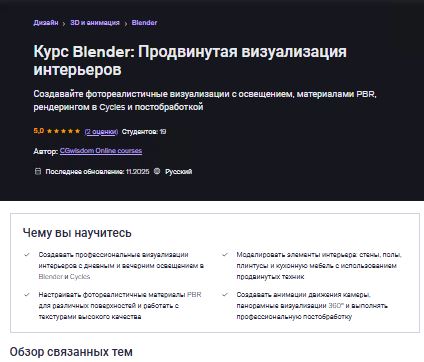This screenshot has height=362, width=424.
Task: Open the CGwisdom Online courses author link
Action: coord(101,151)
